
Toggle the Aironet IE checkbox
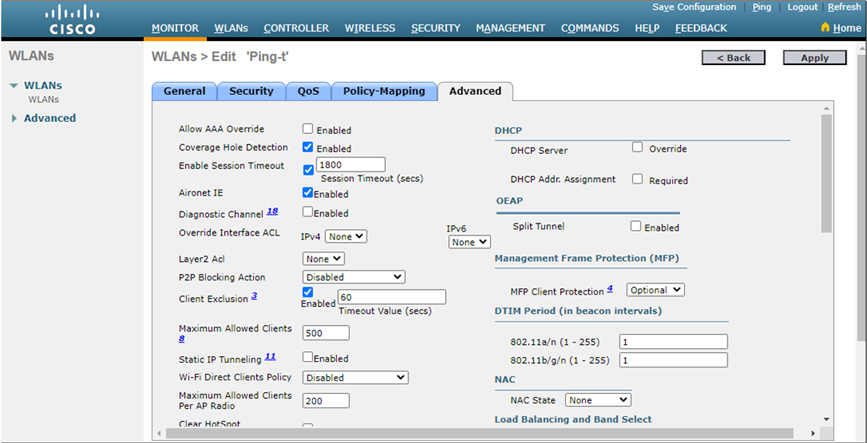[308, 193]
